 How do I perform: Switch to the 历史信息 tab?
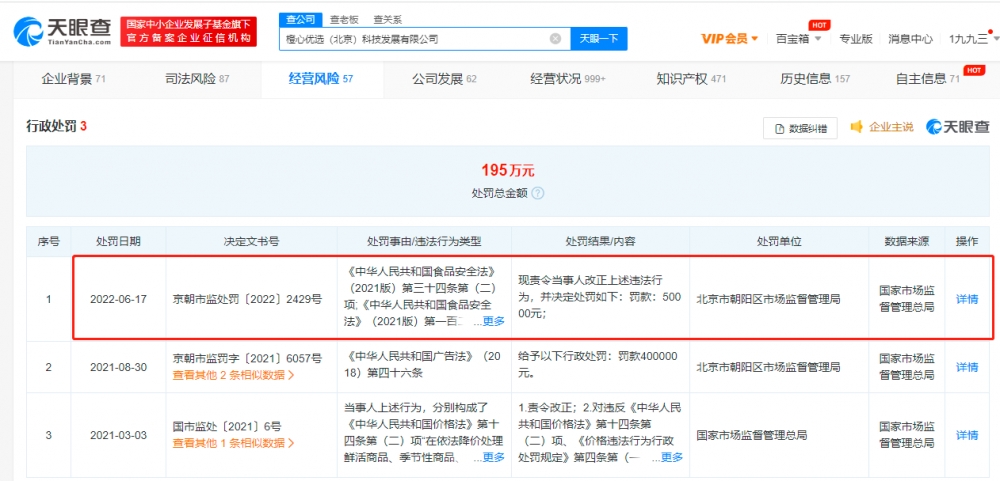[815, 79]
